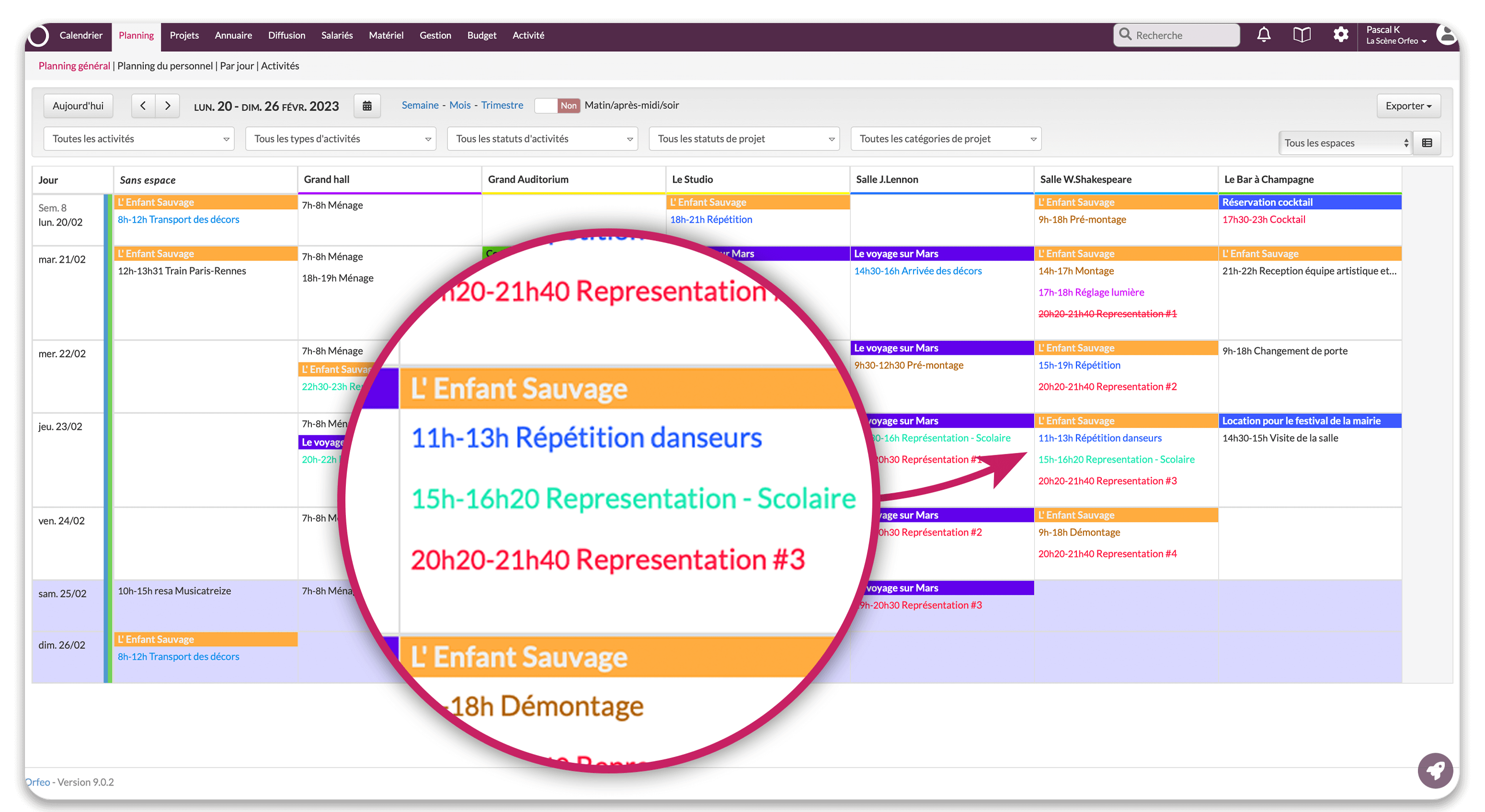This screenshot has width=1485, height=812.
Task: Open the Diffusion menu
Action: pos(286,35)
